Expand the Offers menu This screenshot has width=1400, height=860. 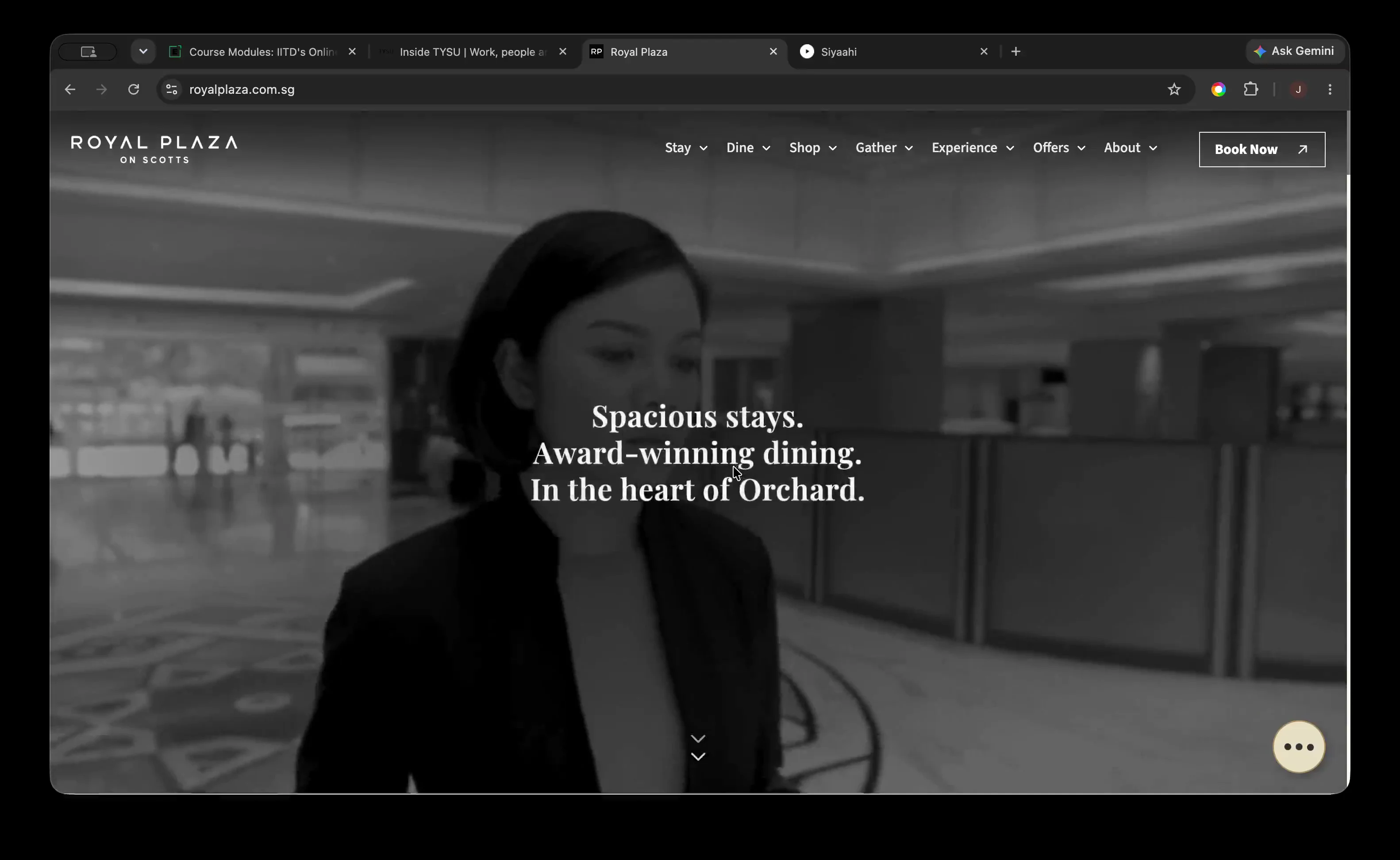1059,148
